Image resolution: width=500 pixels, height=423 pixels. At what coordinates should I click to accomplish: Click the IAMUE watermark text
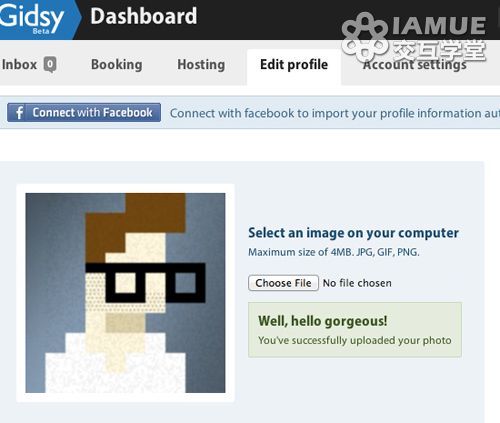tap(439, 25)
